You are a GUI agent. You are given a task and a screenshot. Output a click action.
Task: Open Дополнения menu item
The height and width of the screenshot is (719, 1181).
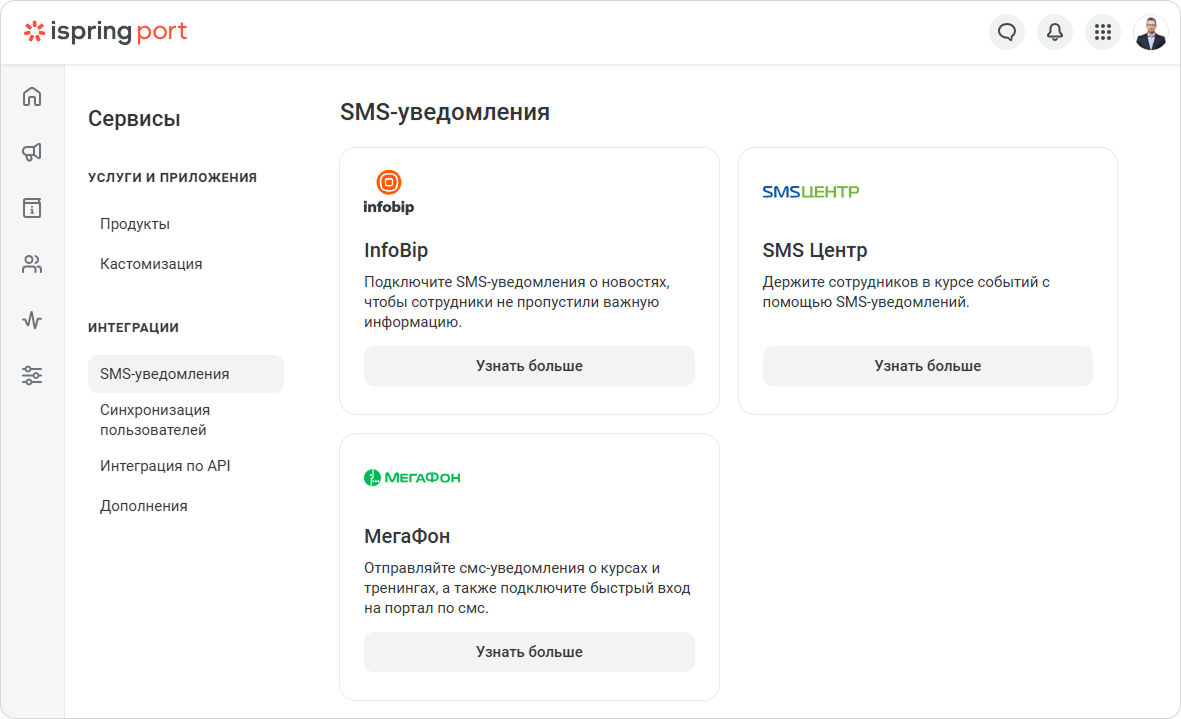143,506
